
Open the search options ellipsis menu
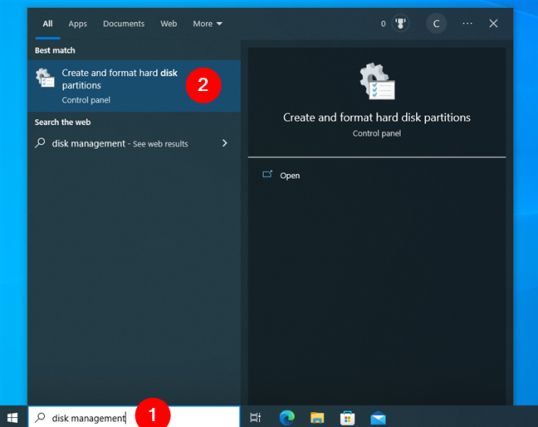467,24
